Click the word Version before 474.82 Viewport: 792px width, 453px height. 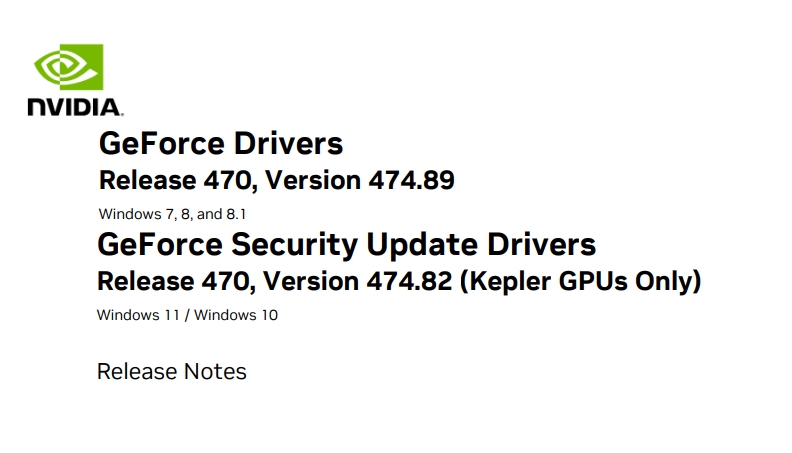(x=310, y=281)
